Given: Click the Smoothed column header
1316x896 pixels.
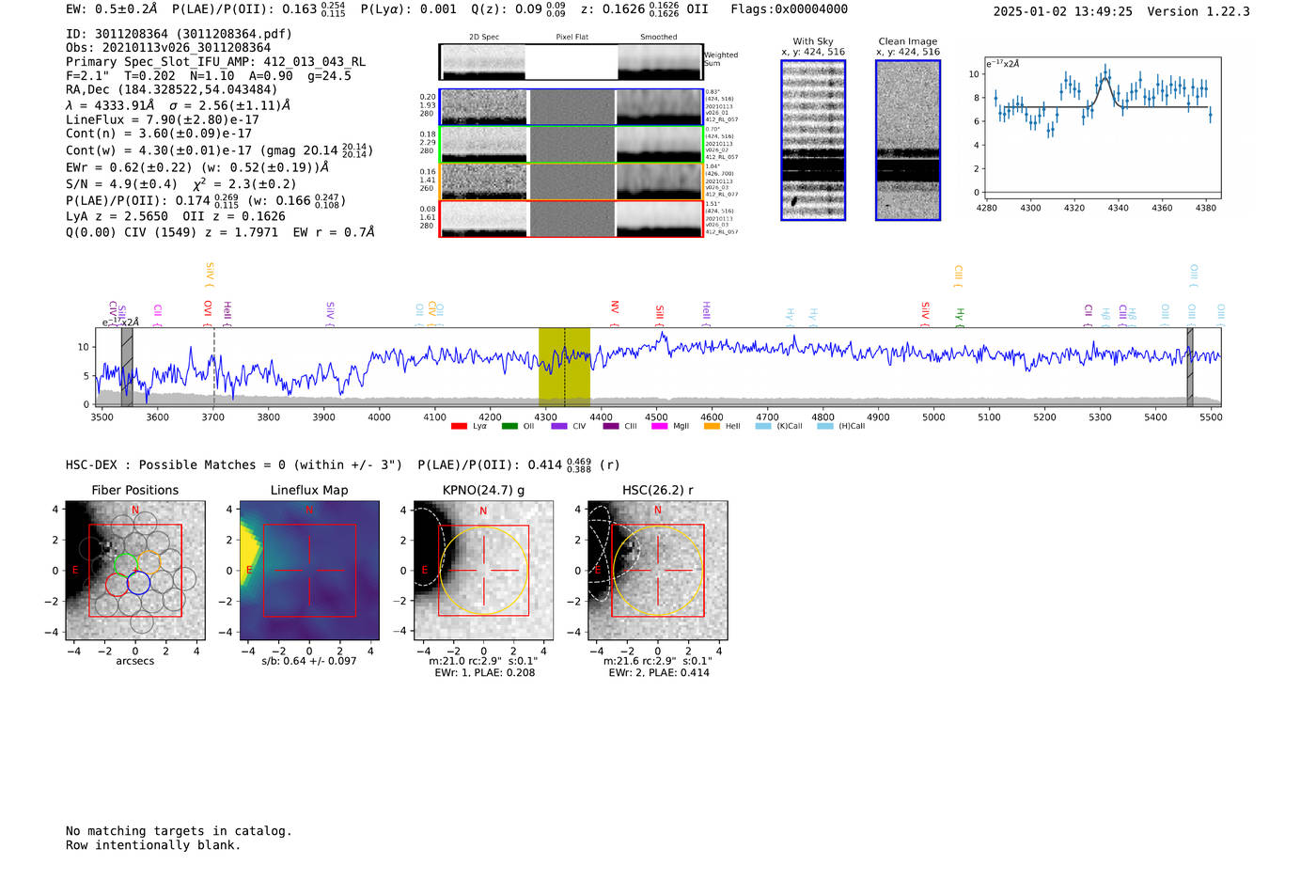Looking at the screenshot, I should pyautogui.click(x=659, y=38).
